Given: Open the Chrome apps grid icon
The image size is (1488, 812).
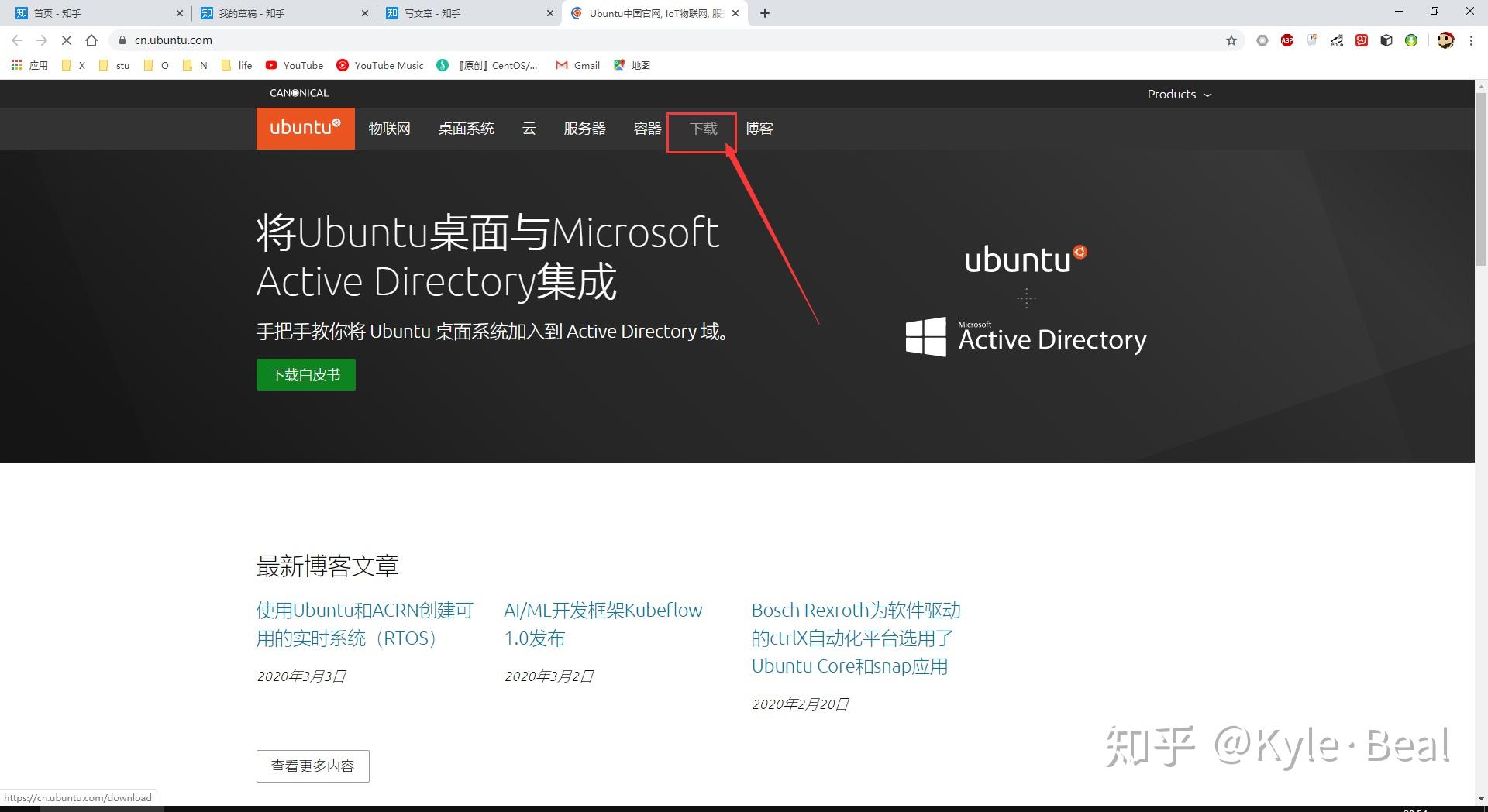Looking at the screenshot, I should [x=16, y=65].
